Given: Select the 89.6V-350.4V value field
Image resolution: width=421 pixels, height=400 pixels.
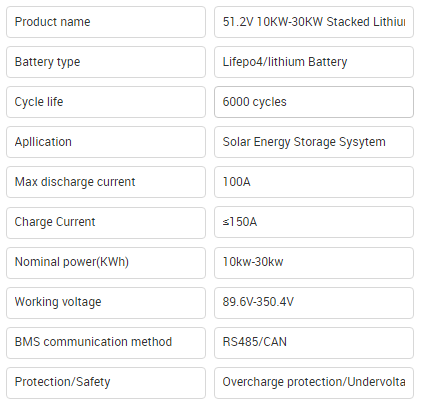Looking at the screenshot, I should (314, 303).
